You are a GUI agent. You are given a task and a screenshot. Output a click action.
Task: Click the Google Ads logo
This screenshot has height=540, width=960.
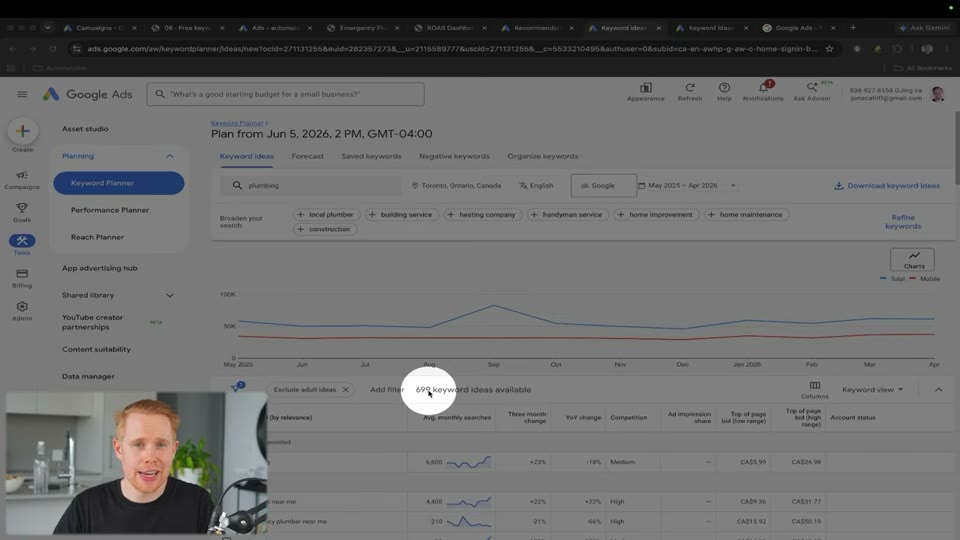click(x=88, y=94)
